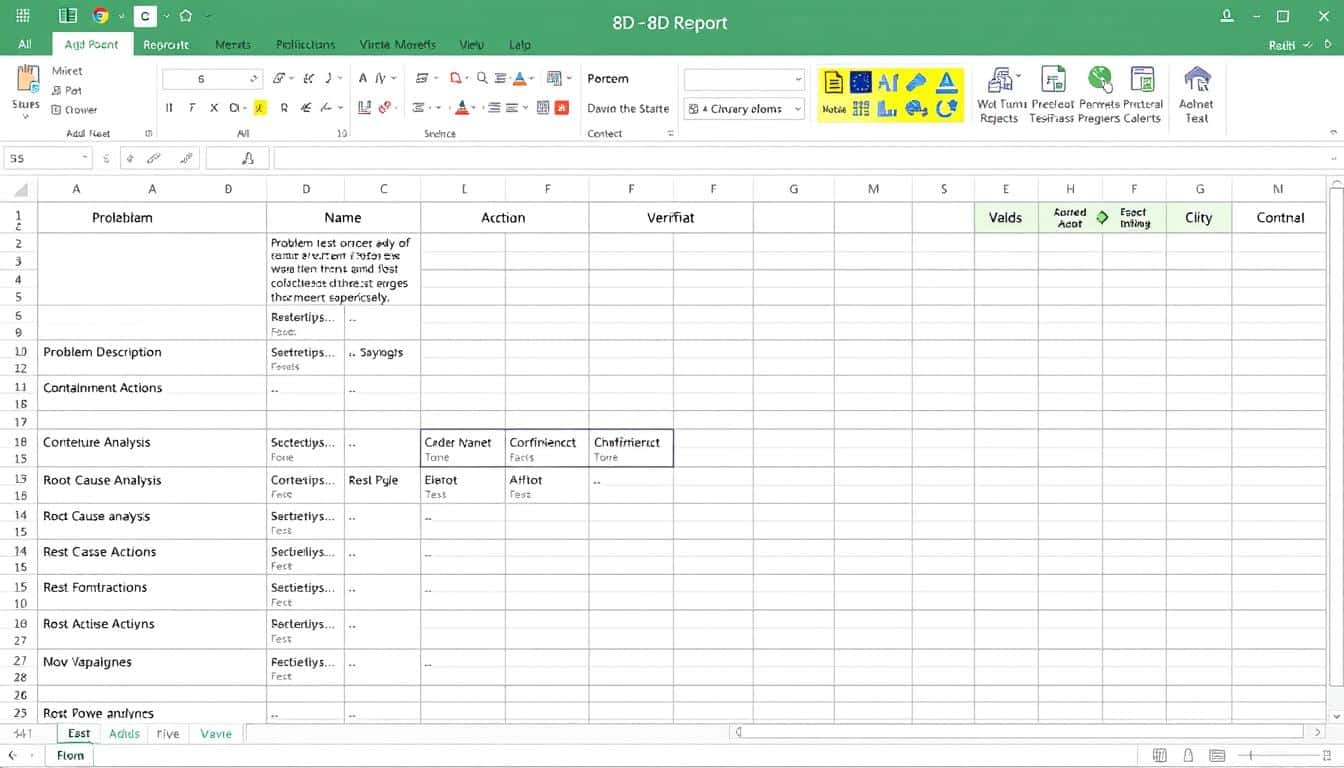
Task: Click the blue starred flag icon
Action: (861, 83)
